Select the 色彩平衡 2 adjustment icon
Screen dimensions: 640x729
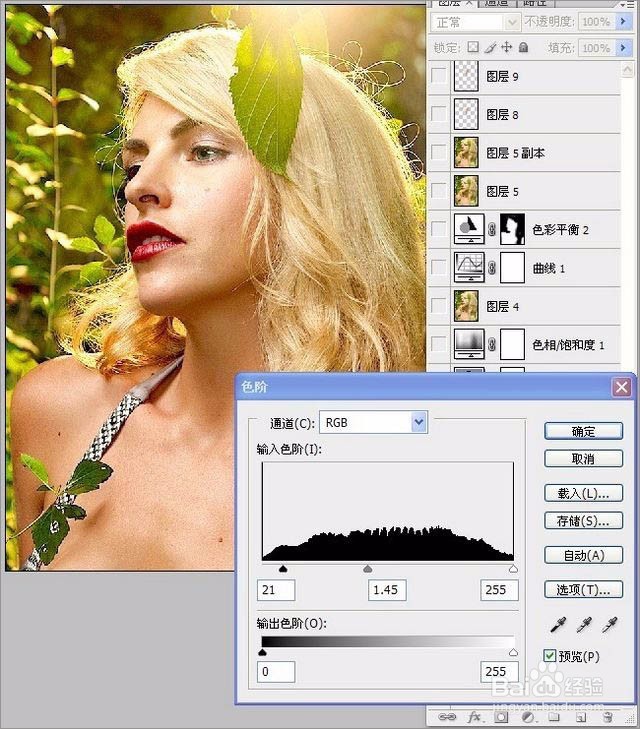[469, 229]
